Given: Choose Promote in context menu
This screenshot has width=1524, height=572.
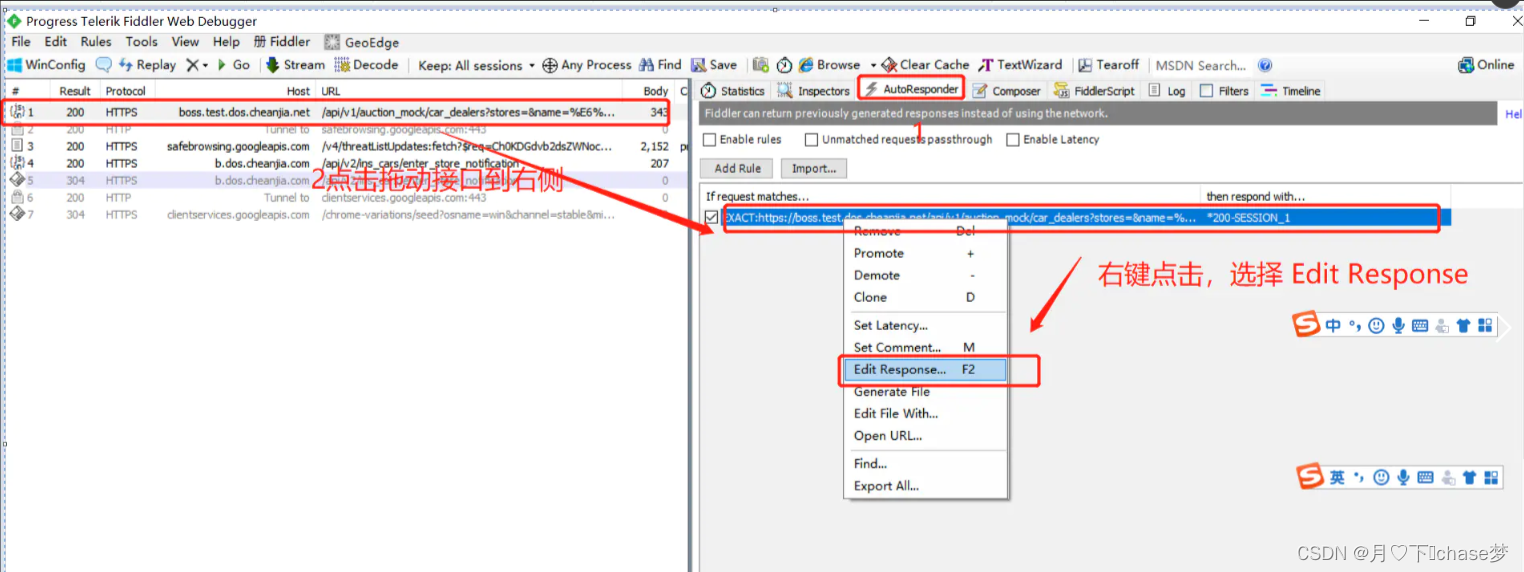Looking at the screenshot, I should click(x=924, y=253).
